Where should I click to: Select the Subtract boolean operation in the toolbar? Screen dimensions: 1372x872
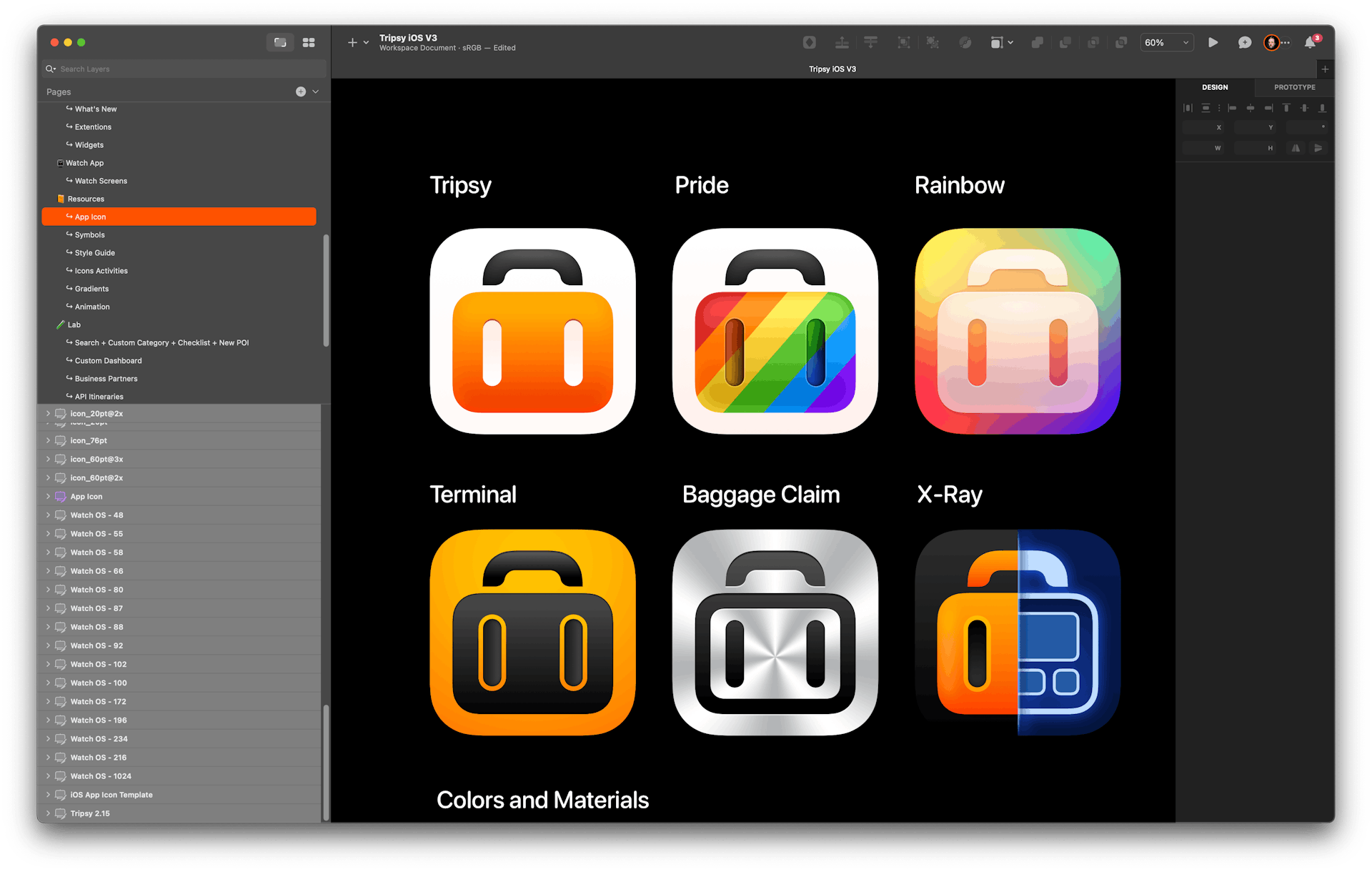click(x=1065, y=42)
